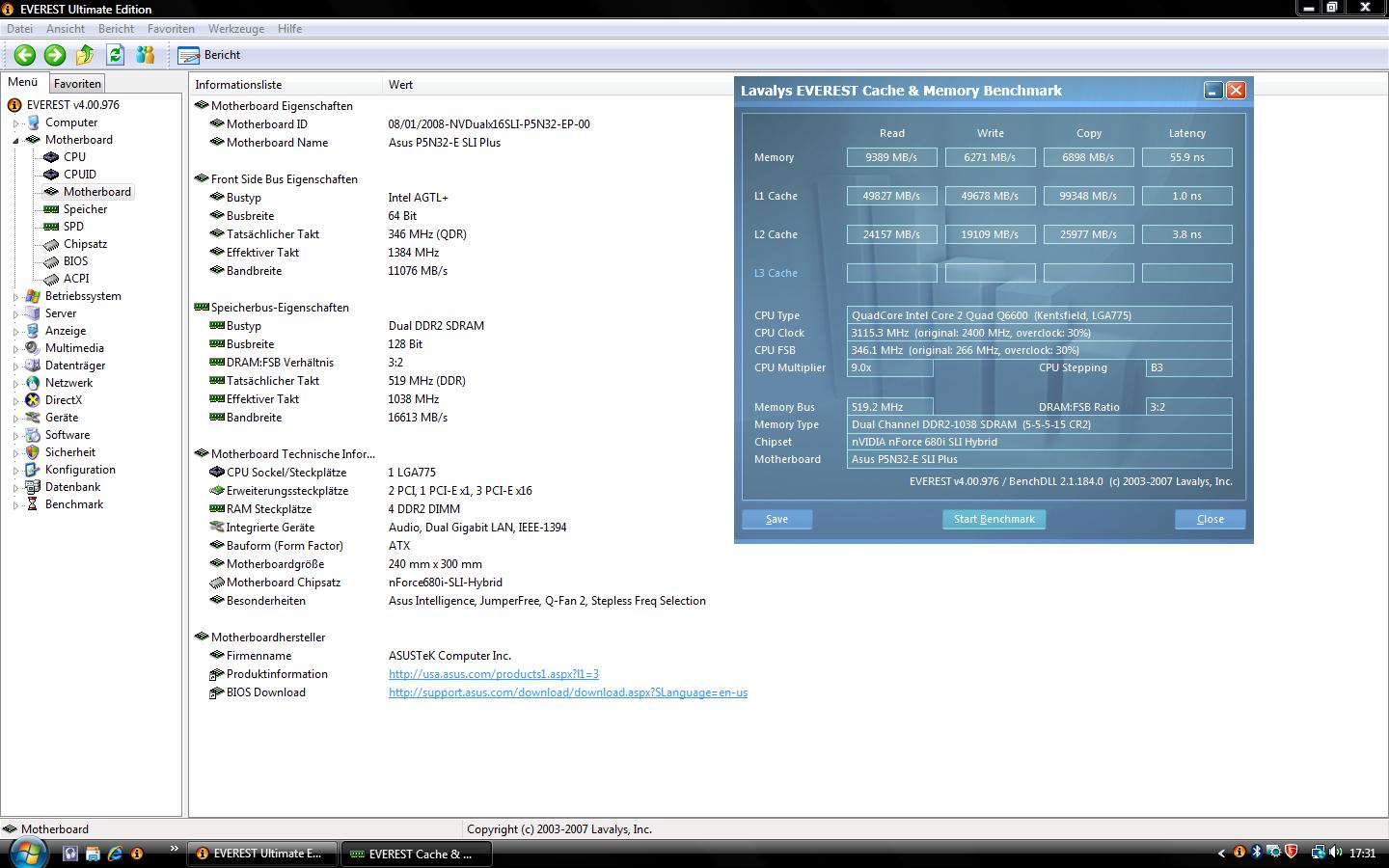Collapse the Motherboard tree node
The width and height of the screenshot is (1389, 868).
(x=16, y=141)
